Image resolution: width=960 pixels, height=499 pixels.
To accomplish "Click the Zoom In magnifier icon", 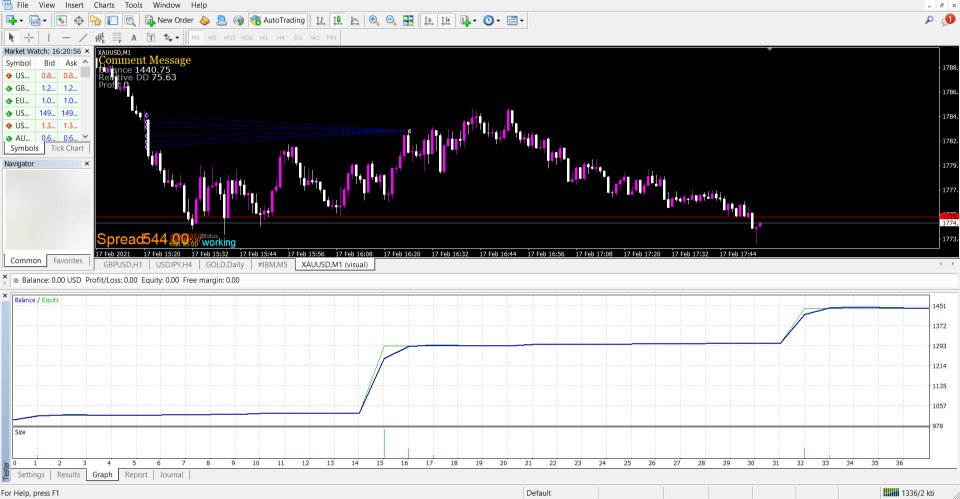I will coord(374,20).
